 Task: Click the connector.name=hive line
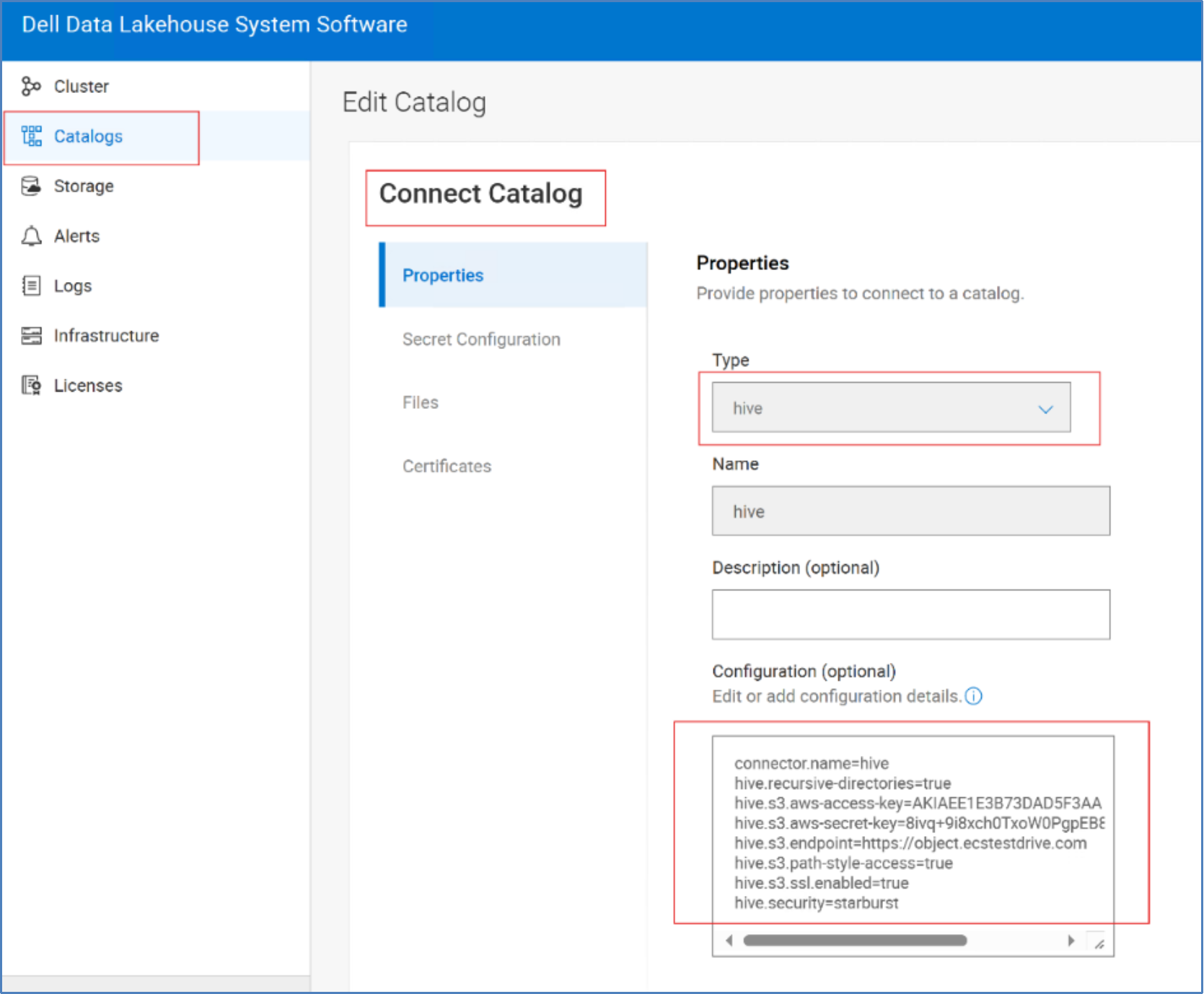812,763
